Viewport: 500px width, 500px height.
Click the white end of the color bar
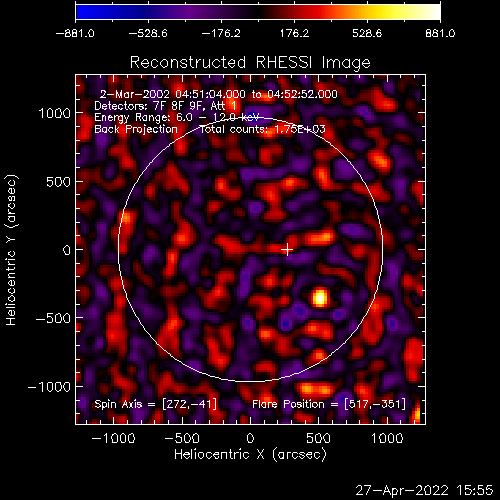[432, 12]
